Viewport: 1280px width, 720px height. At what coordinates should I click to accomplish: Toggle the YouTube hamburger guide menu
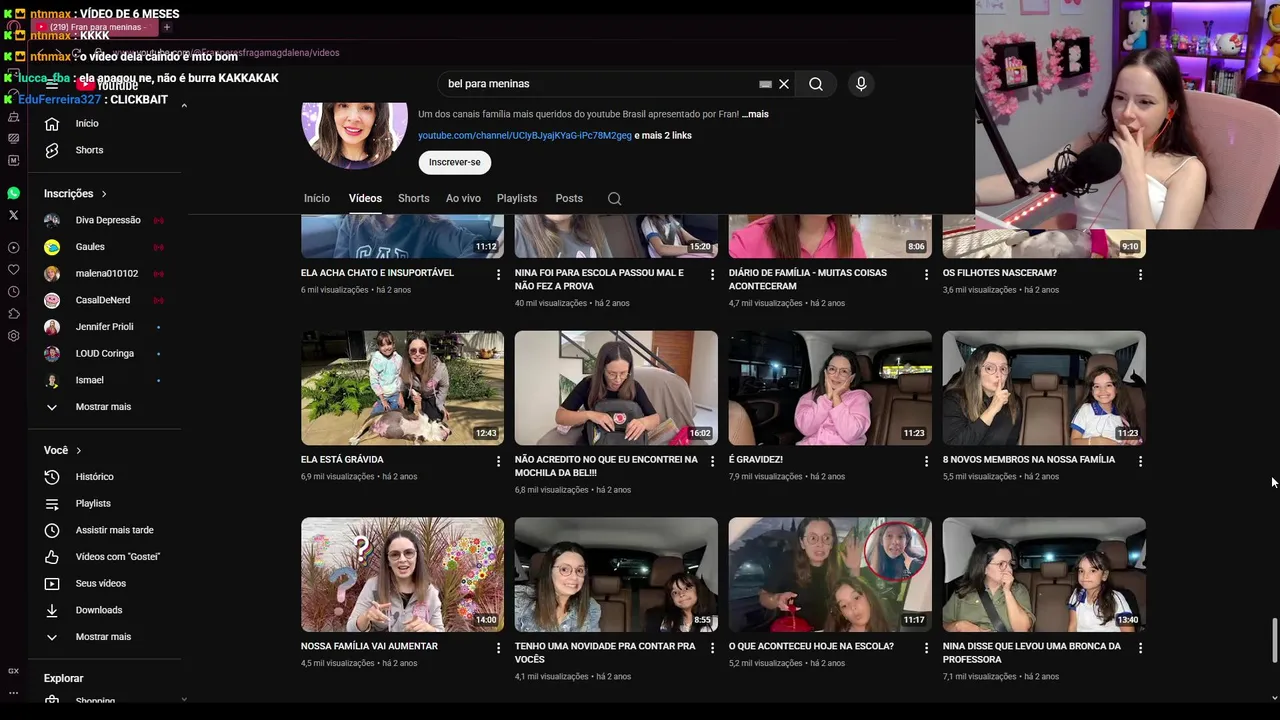pyautogui.click(x=52, y=85)
